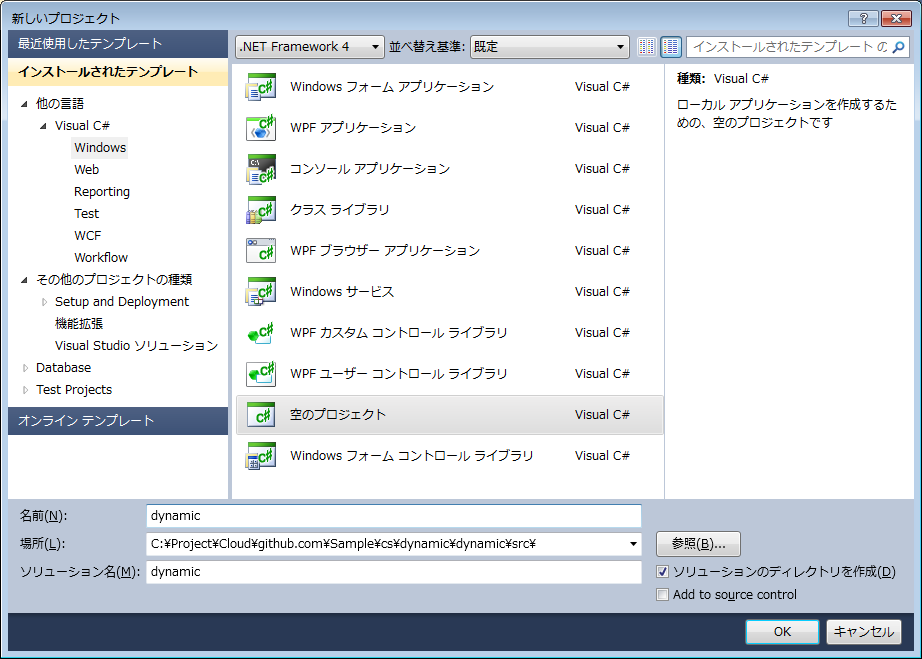This screenshot has width=922, height=659.
Task: Select Reporting category in tree
Action: tap(102, 192)
